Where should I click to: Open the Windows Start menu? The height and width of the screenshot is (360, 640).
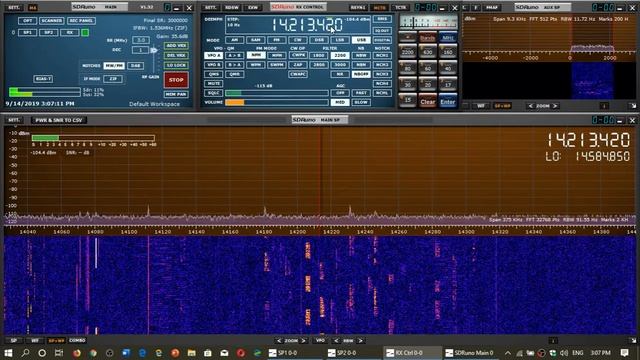click(x=8, y=353)
